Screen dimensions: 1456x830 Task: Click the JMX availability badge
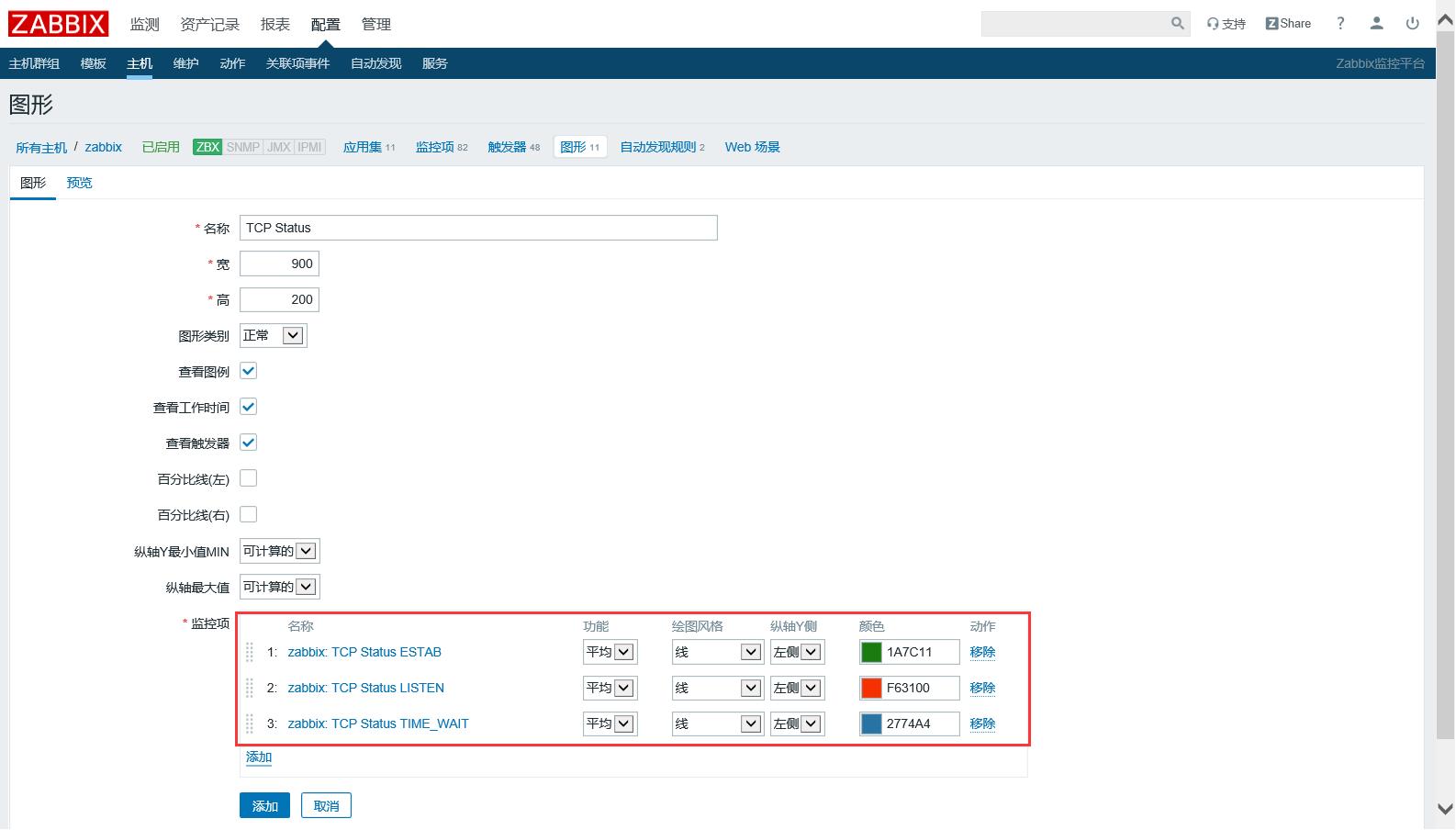279,147
